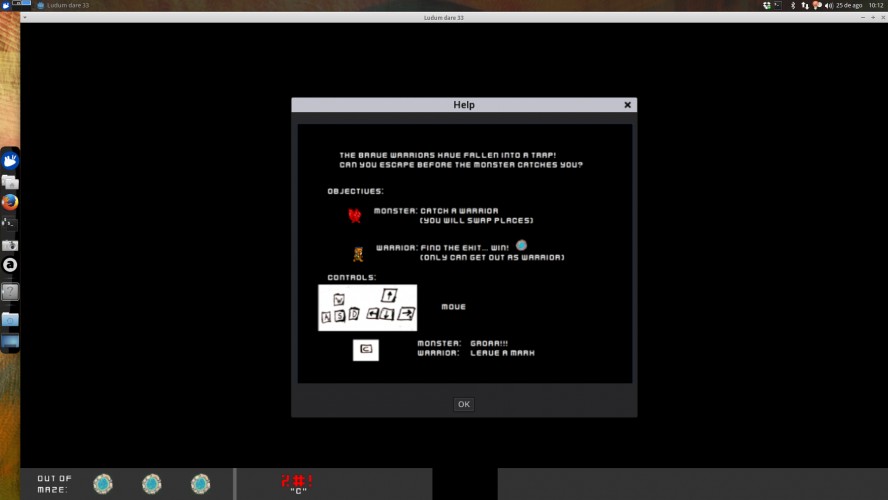Close the Help dialog with the X

click(x=627, y=105)
